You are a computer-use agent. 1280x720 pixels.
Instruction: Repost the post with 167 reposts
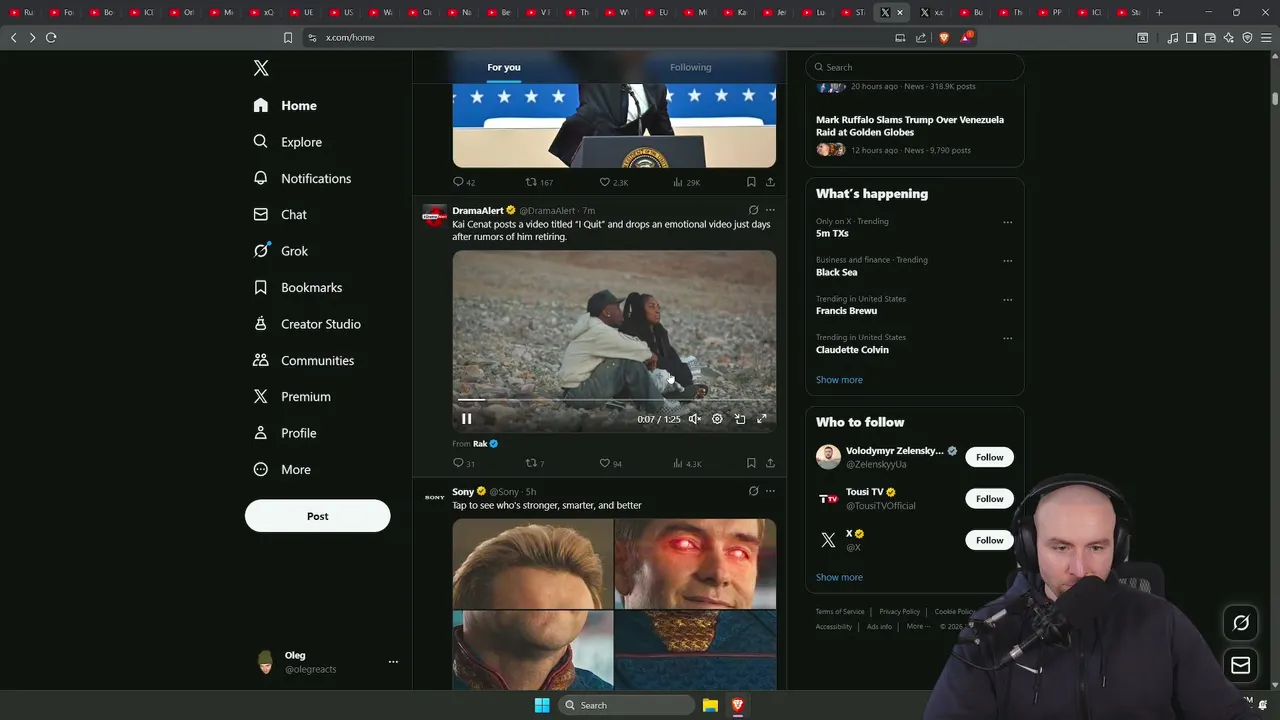click(x=539, y=182)
